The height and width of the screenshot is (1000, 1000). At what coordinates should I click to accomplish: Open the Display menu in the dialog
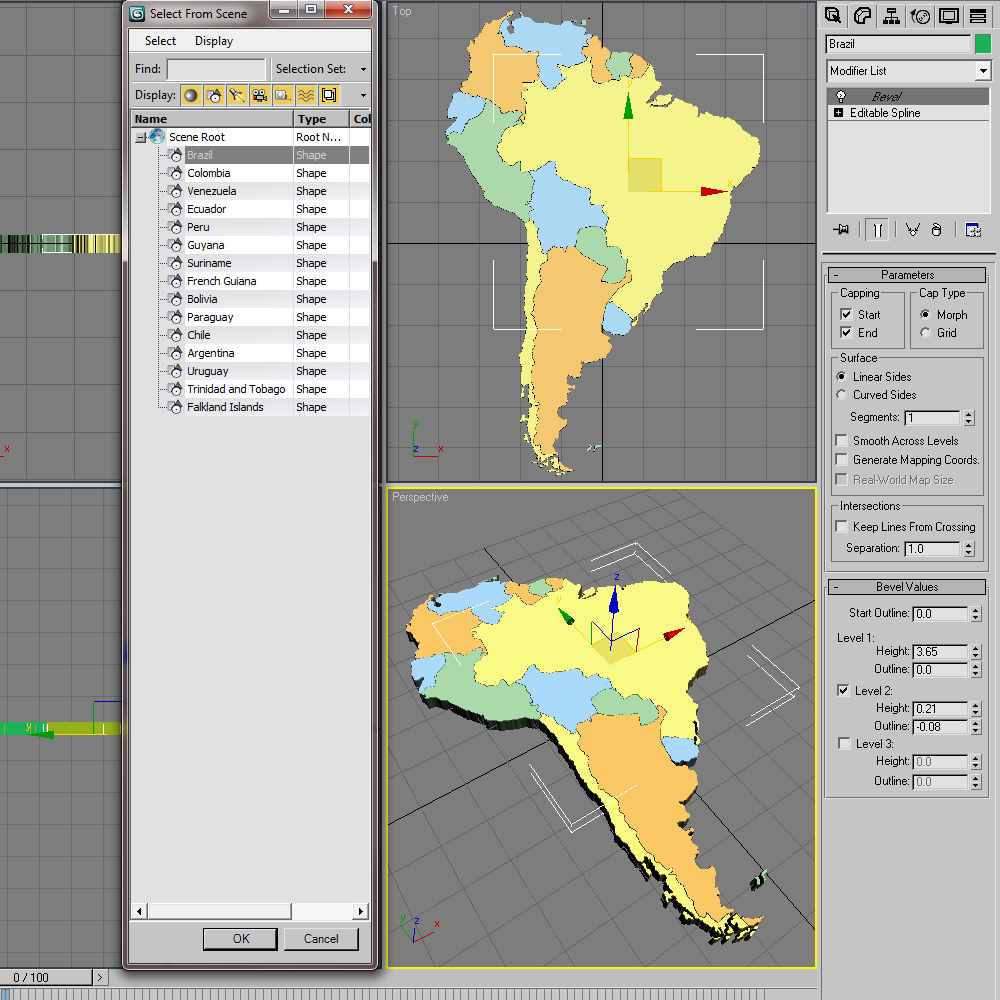pos(213,41)
